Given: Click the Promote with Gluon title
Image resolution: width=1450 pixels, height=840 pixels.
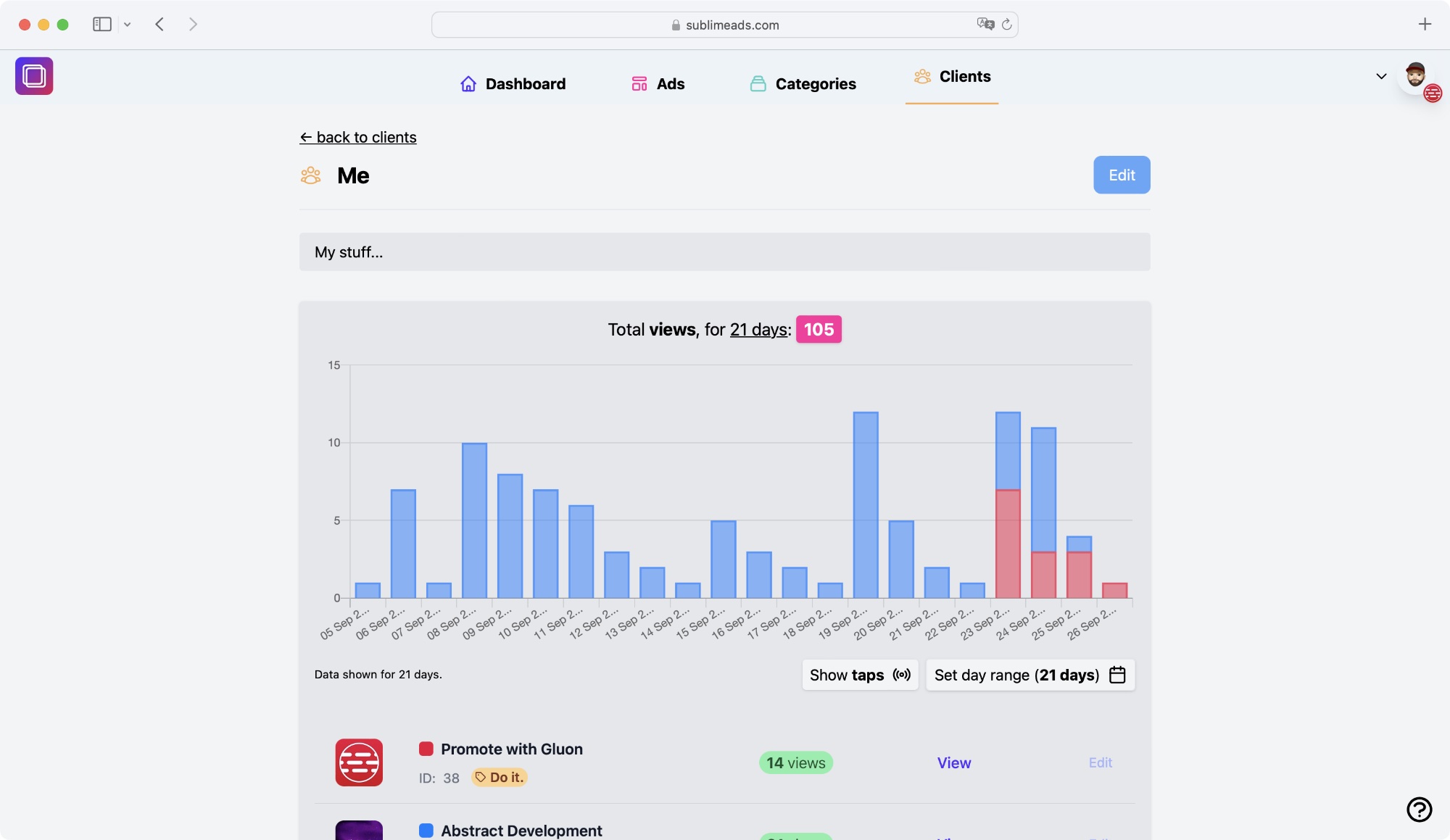Looking at the screenshot, I should coord(512,749).
